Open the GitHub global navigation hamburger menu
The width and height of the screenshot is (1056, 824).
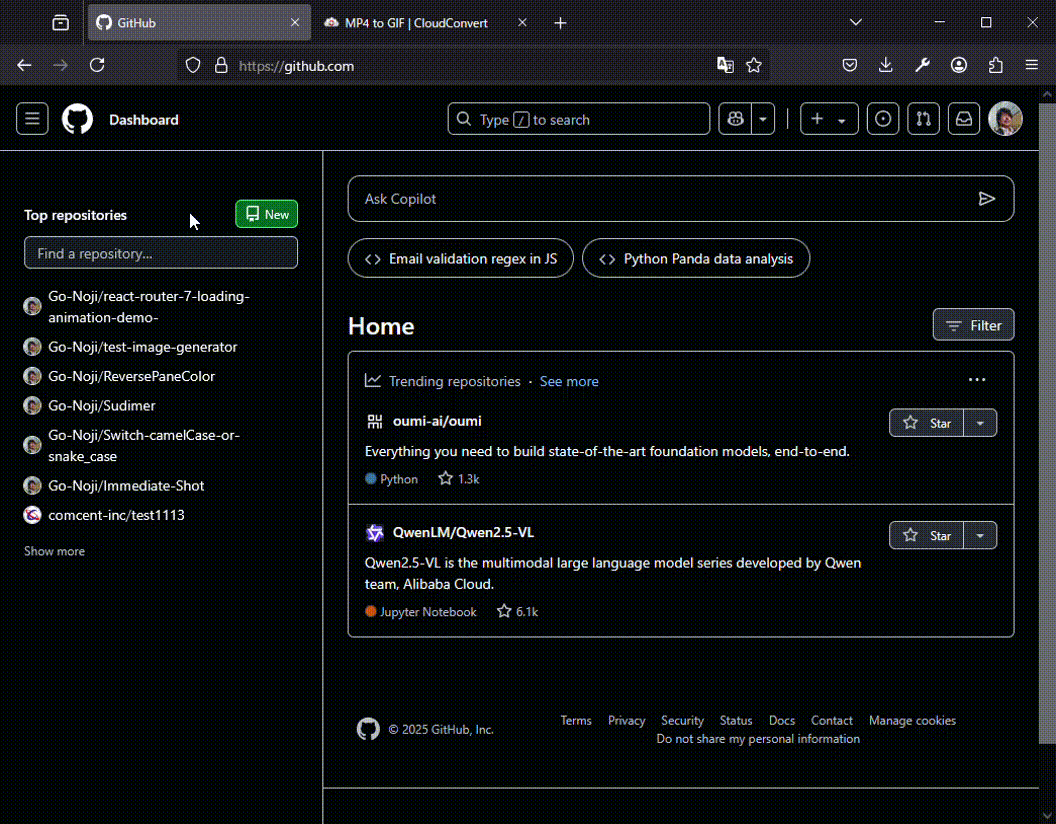tap(32, 119)
